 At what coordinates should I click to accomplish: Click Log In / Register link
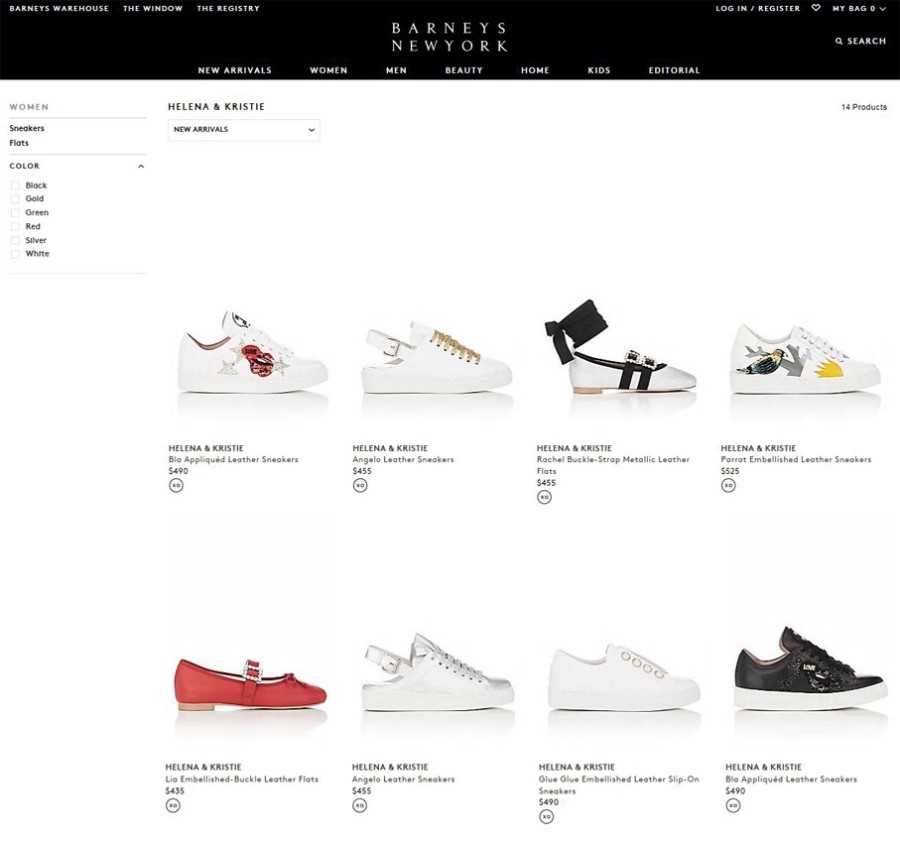pyautogui.click(x=758, y=8)
